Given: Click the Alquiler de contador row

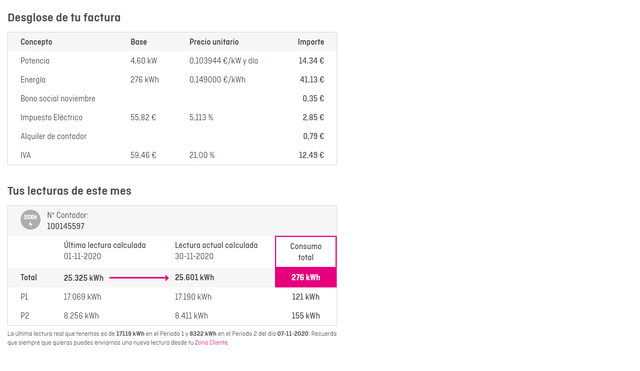Looking at the screenshot, I should 172,136.
